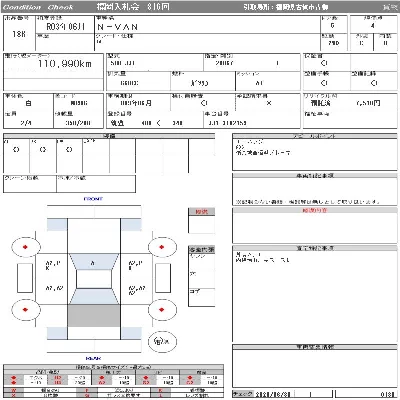Click the front-left tire marker circle
Screen dimensions: 400x400
tap(26, 247)
